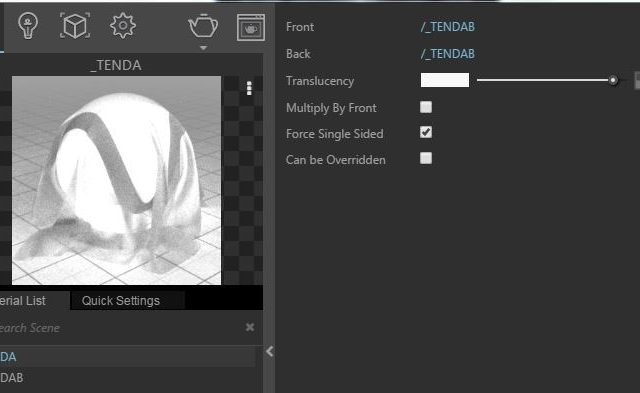Enable the Multiply By Front checkbox
Viewport: 640px width, 393px height.
pos(426,107)
